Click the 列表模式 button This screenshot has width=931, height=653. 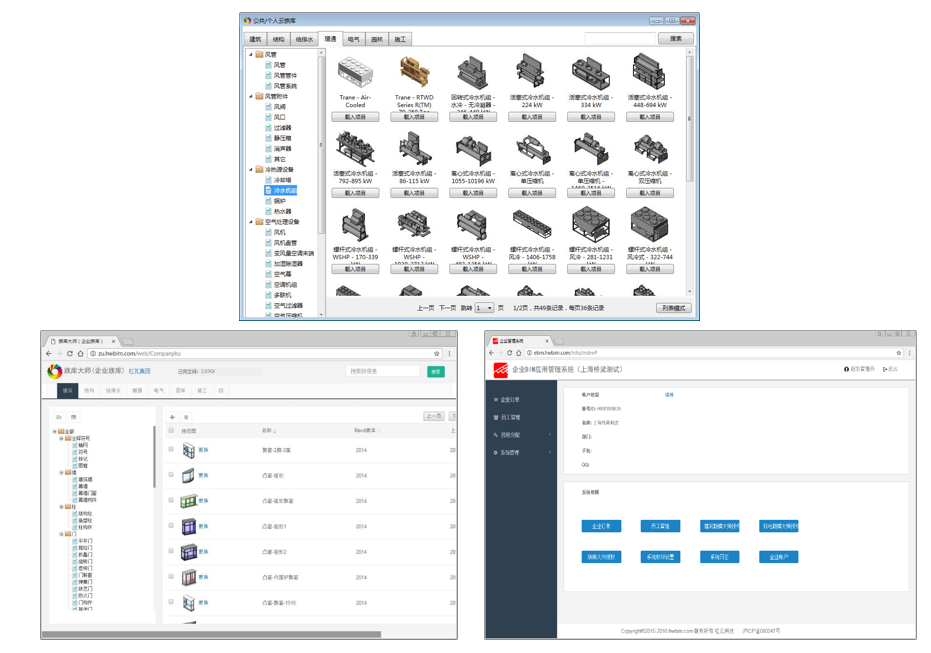(x=672, y=308)
